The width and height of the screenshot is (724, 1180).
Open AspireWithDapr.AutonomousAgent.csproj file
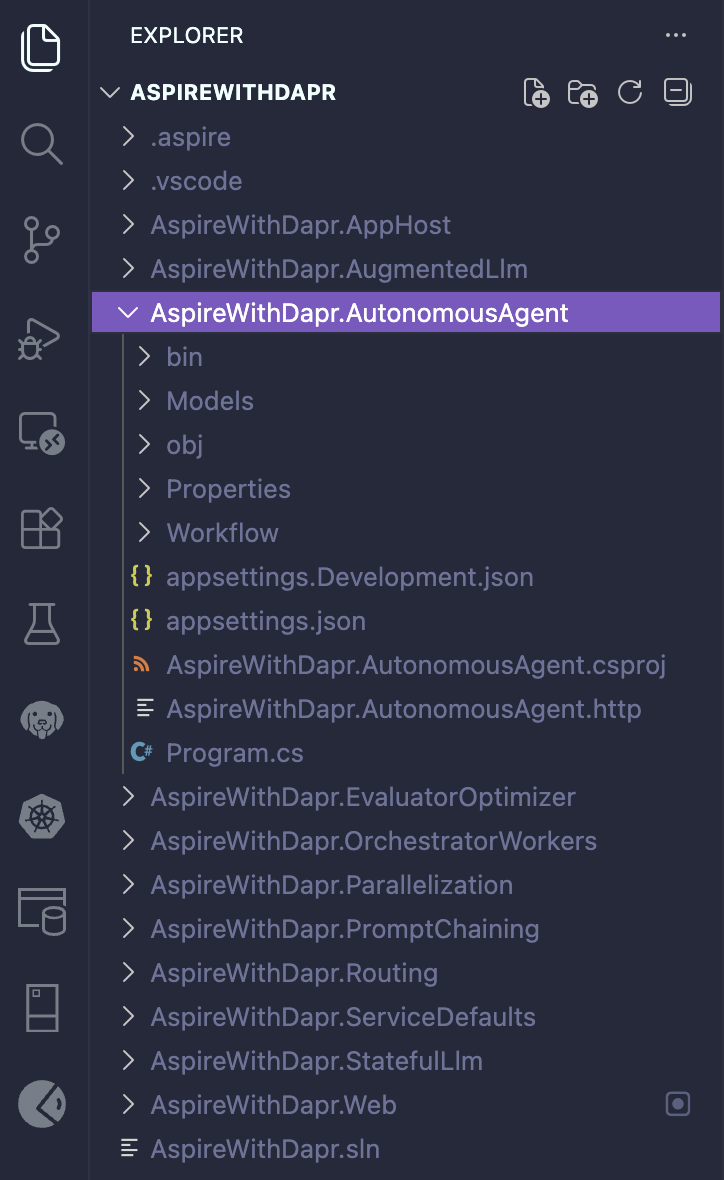[x=416, y=665]
